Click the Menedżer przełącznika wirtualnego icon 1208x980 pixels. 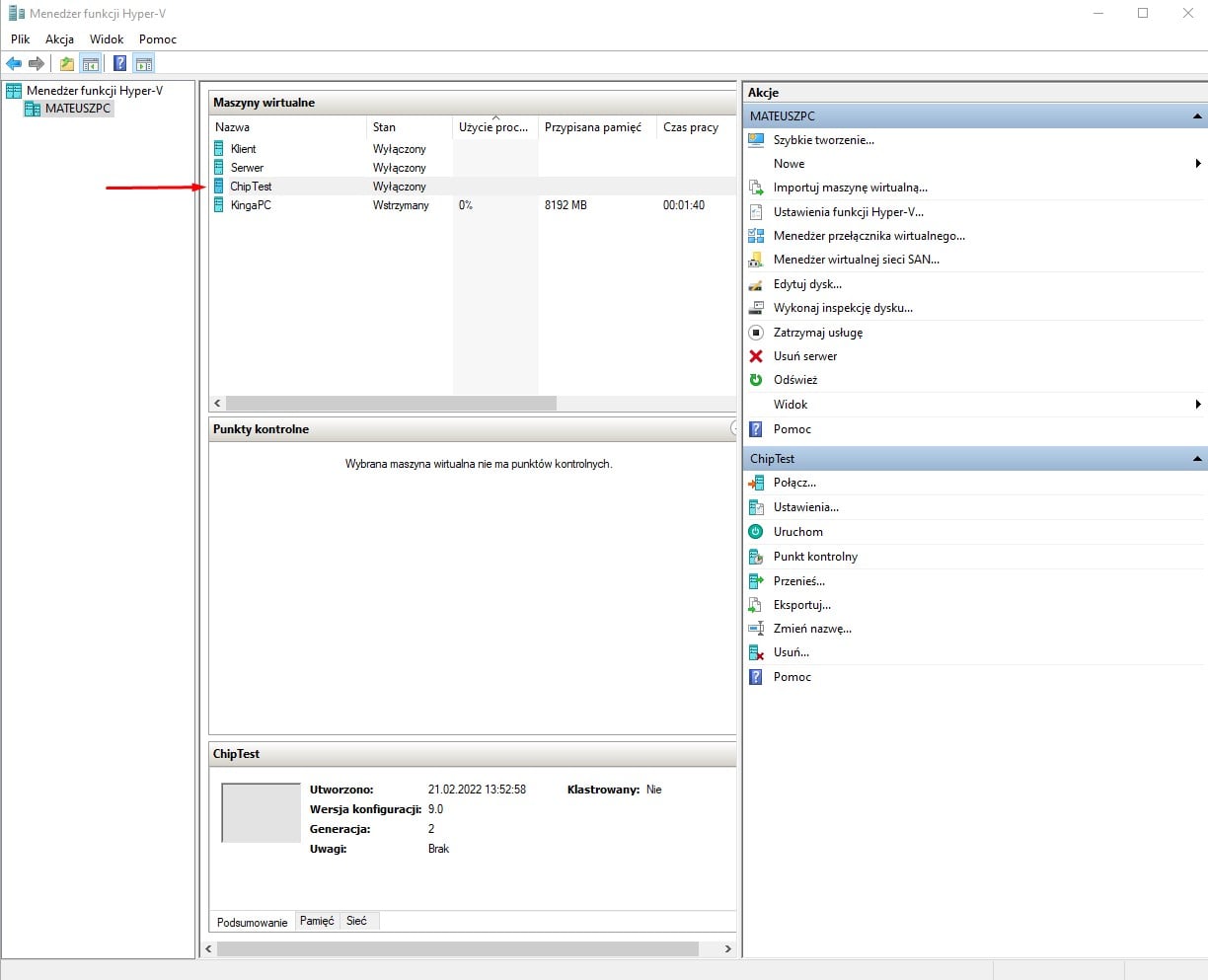(x=756, y=236)
